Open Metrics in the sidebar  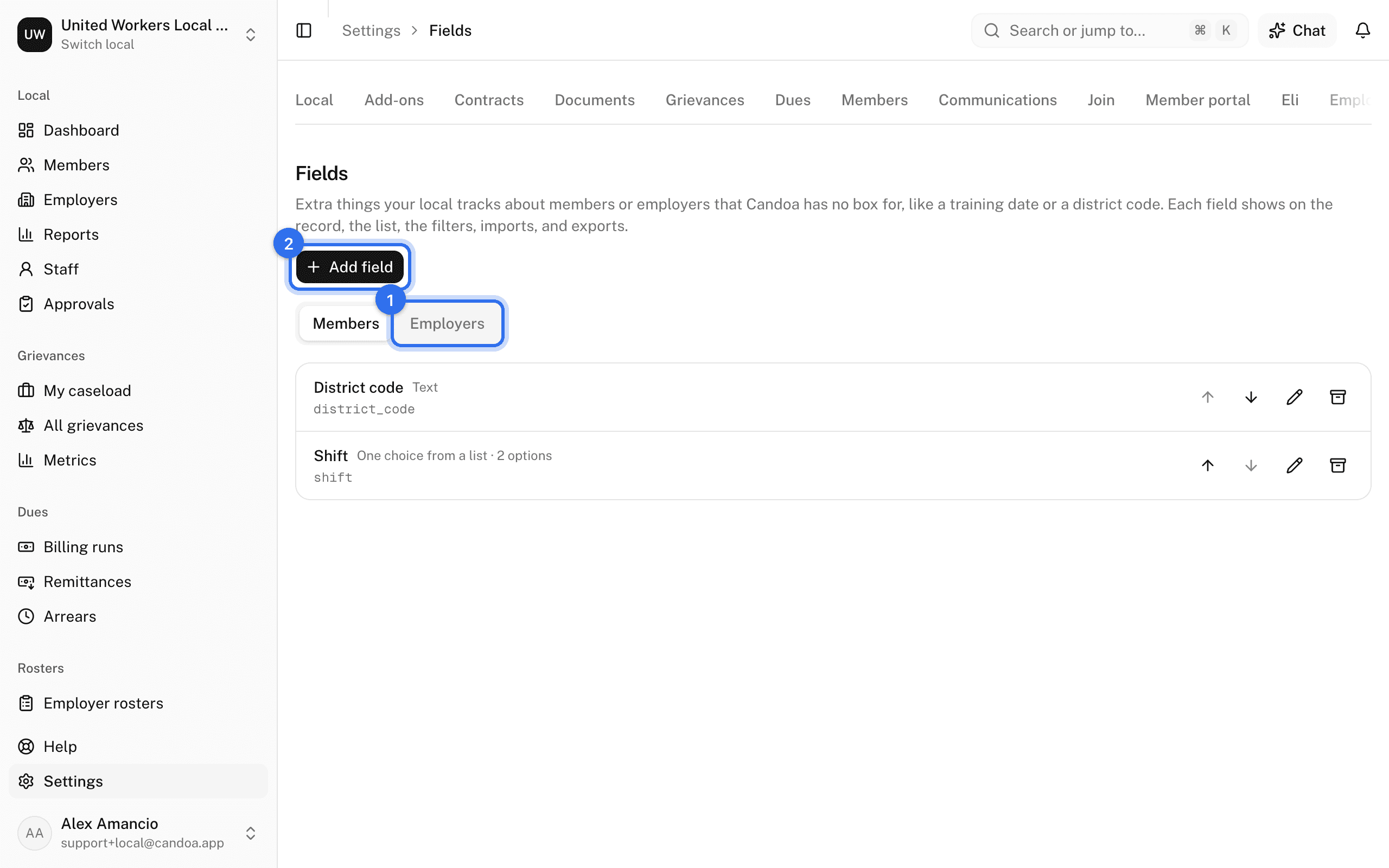click(x=138, y=460)
